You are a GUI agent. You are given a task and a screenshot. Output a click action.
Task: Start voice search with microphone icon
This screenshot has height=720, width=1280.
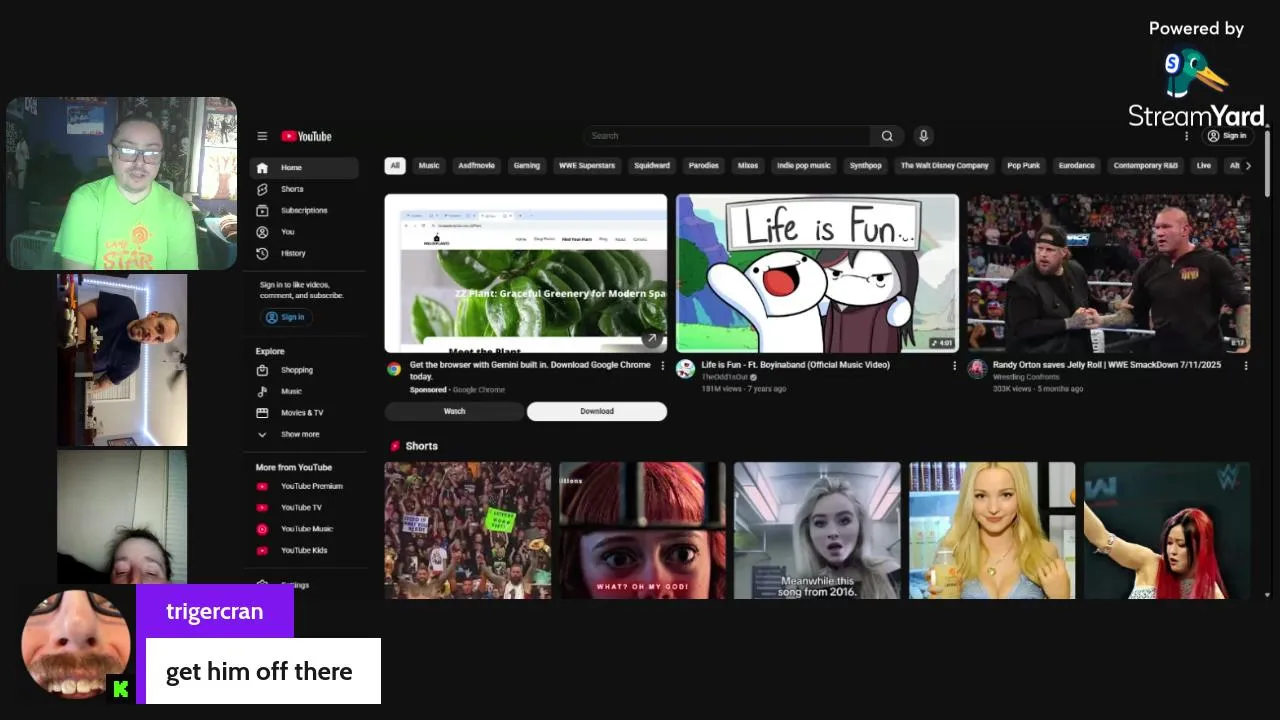click(x=923, y=136)
